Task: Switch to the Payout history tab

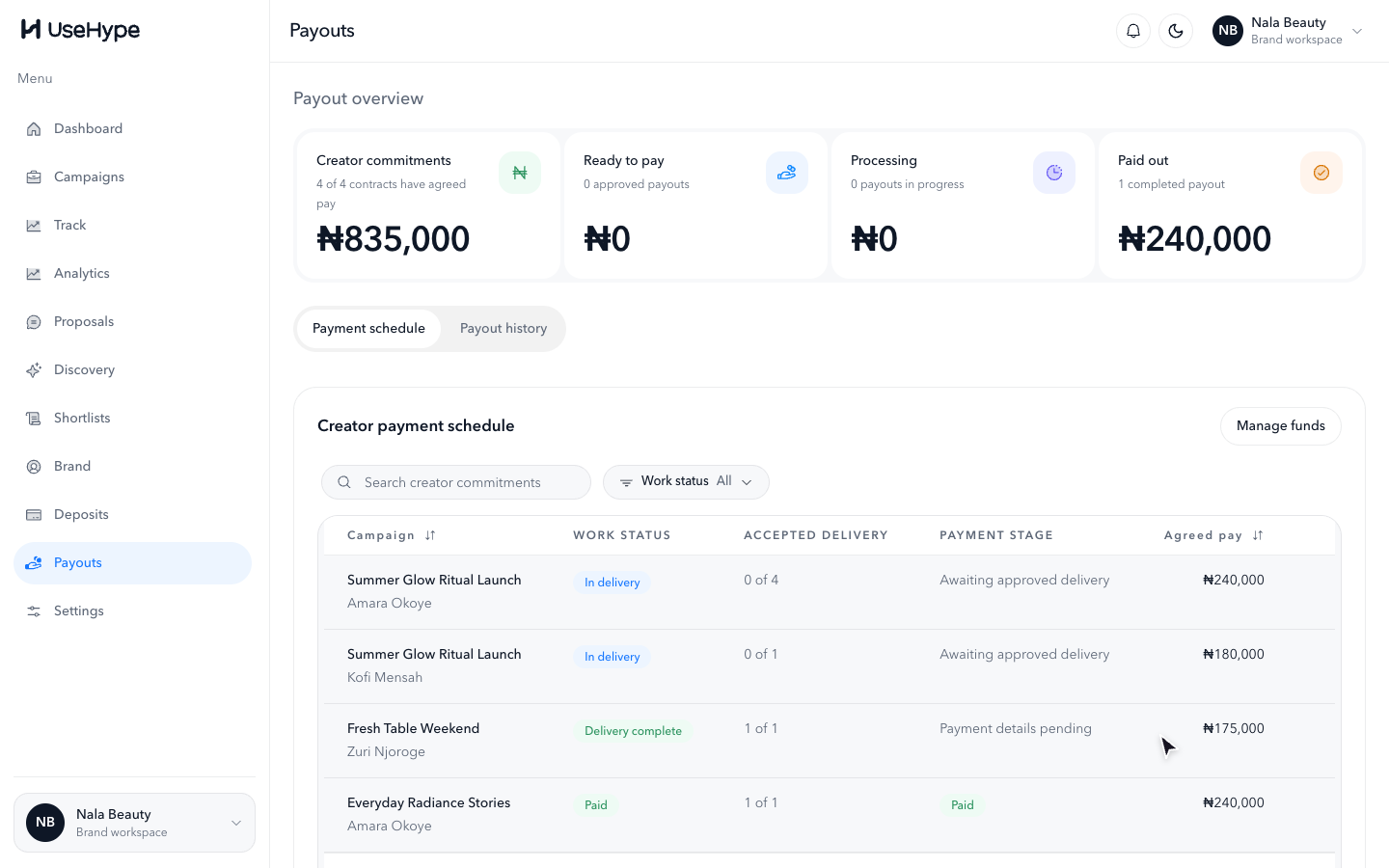Action: coord(504,328)
